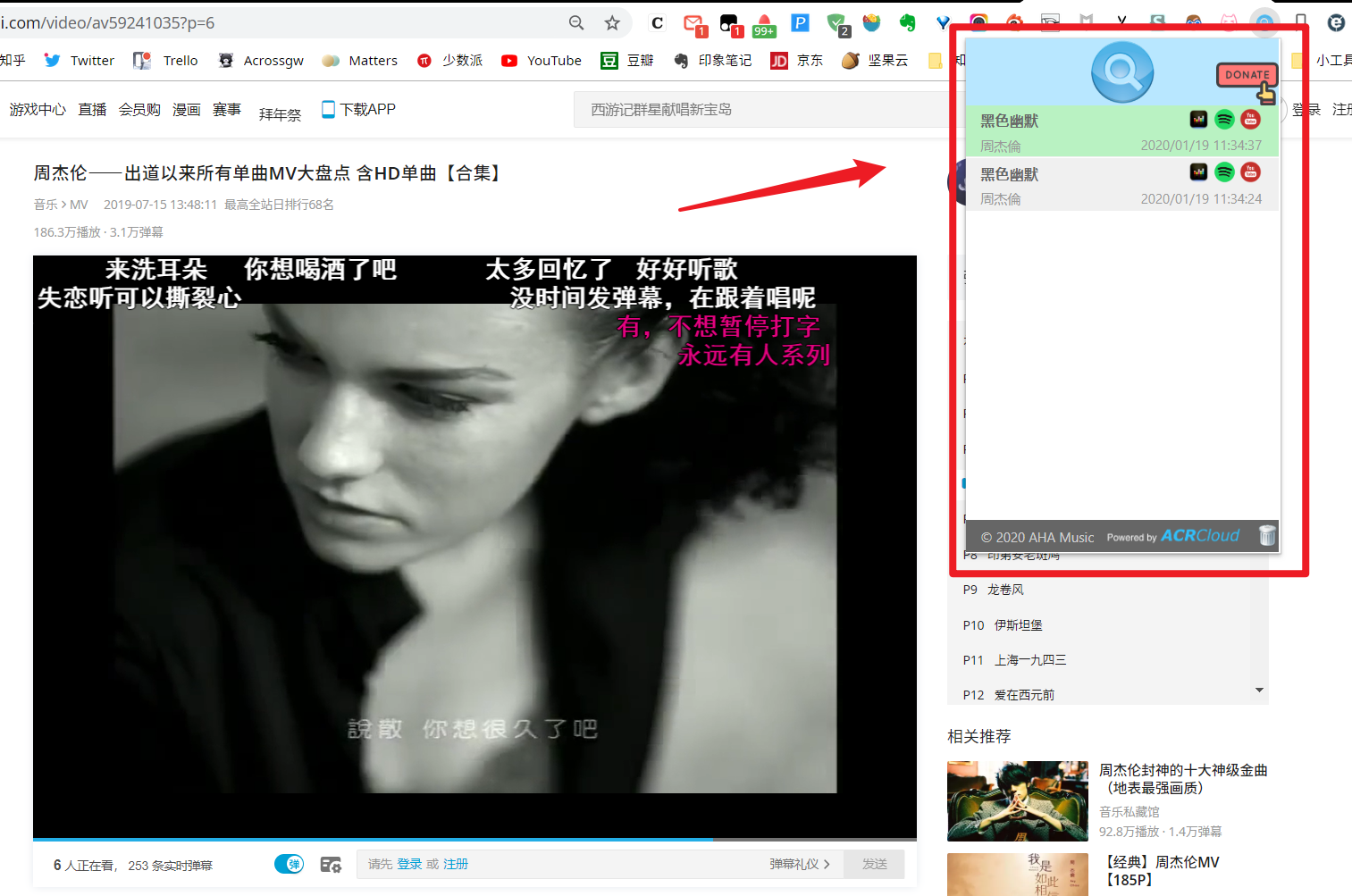Click the MV category breadcrumb
This screenshot has height=896, width=1352.
[79, 205]
